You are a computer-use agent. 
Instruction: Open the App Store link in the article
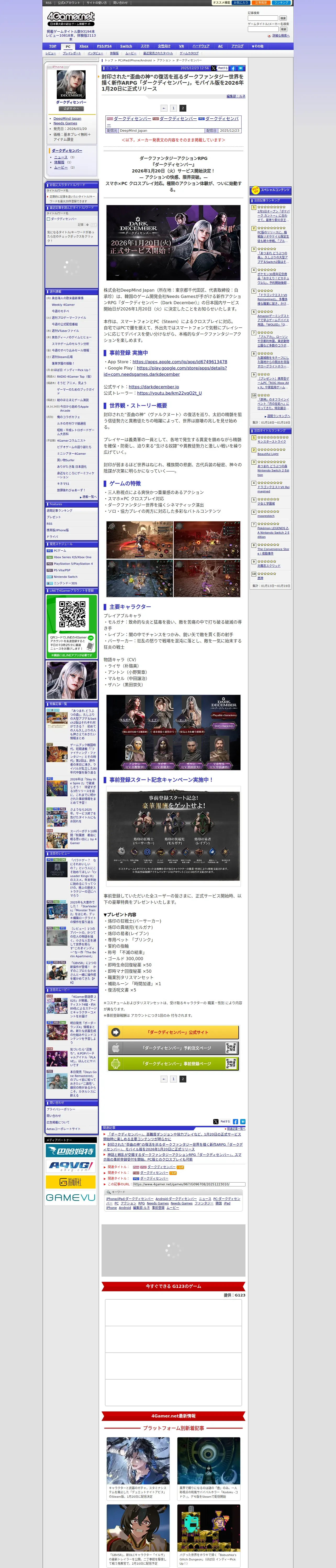click(179, 362)
